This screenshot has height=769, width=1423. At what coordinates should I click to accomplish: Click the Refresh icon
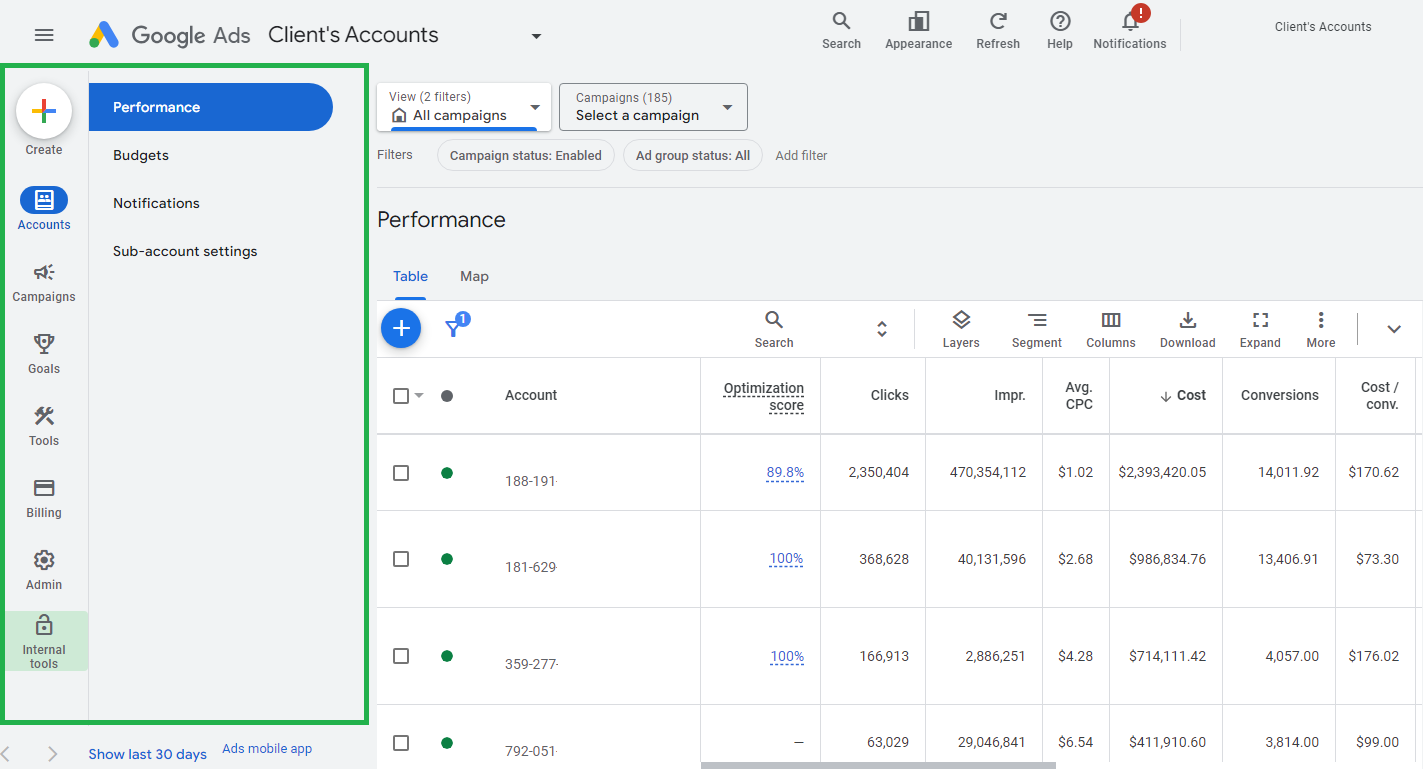(x=998, y=30)
